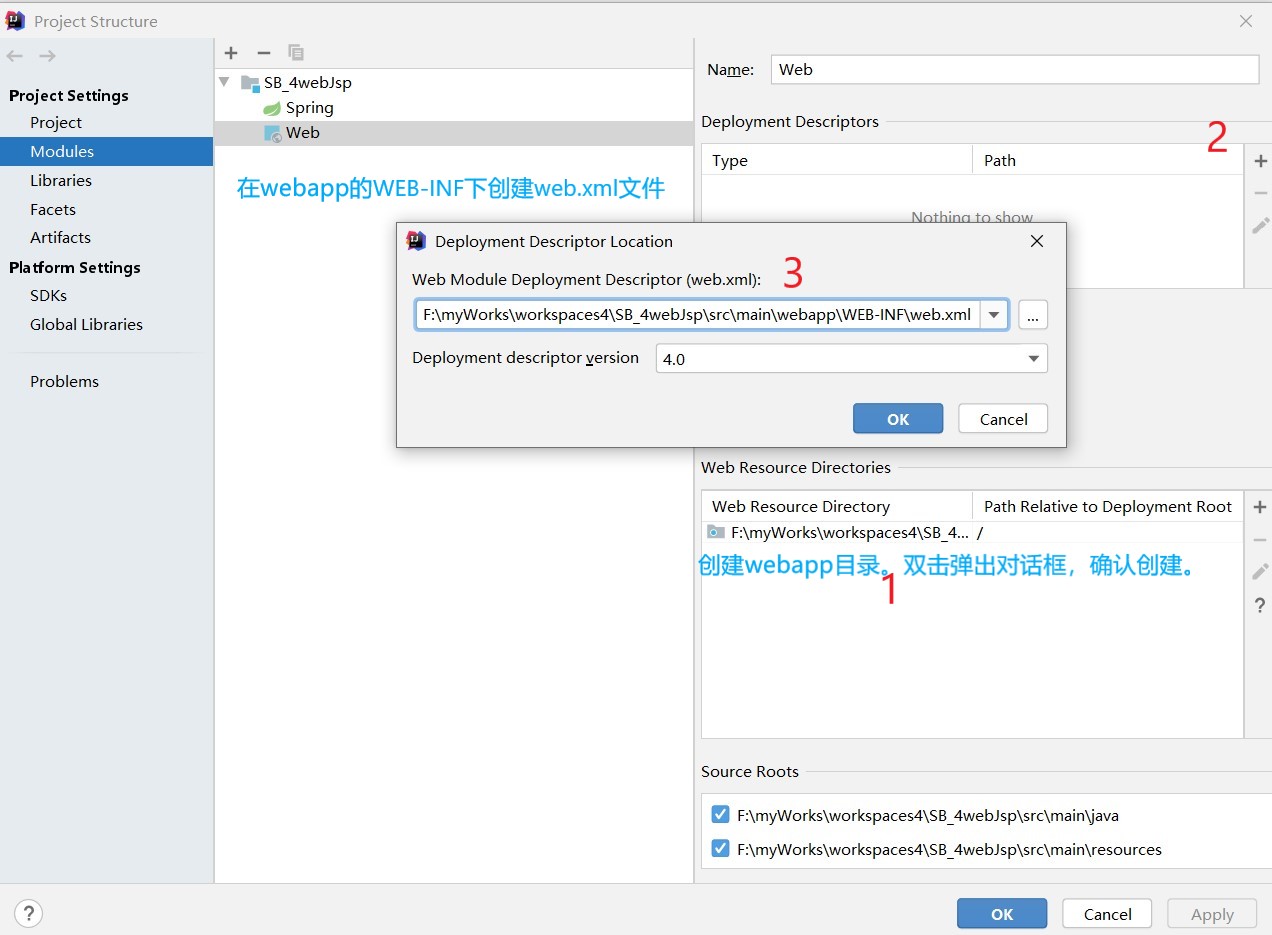Select the F:\myWorks web resource directory row
The width and height of the screenshot is (1272, 935).
tap(973, 533)
